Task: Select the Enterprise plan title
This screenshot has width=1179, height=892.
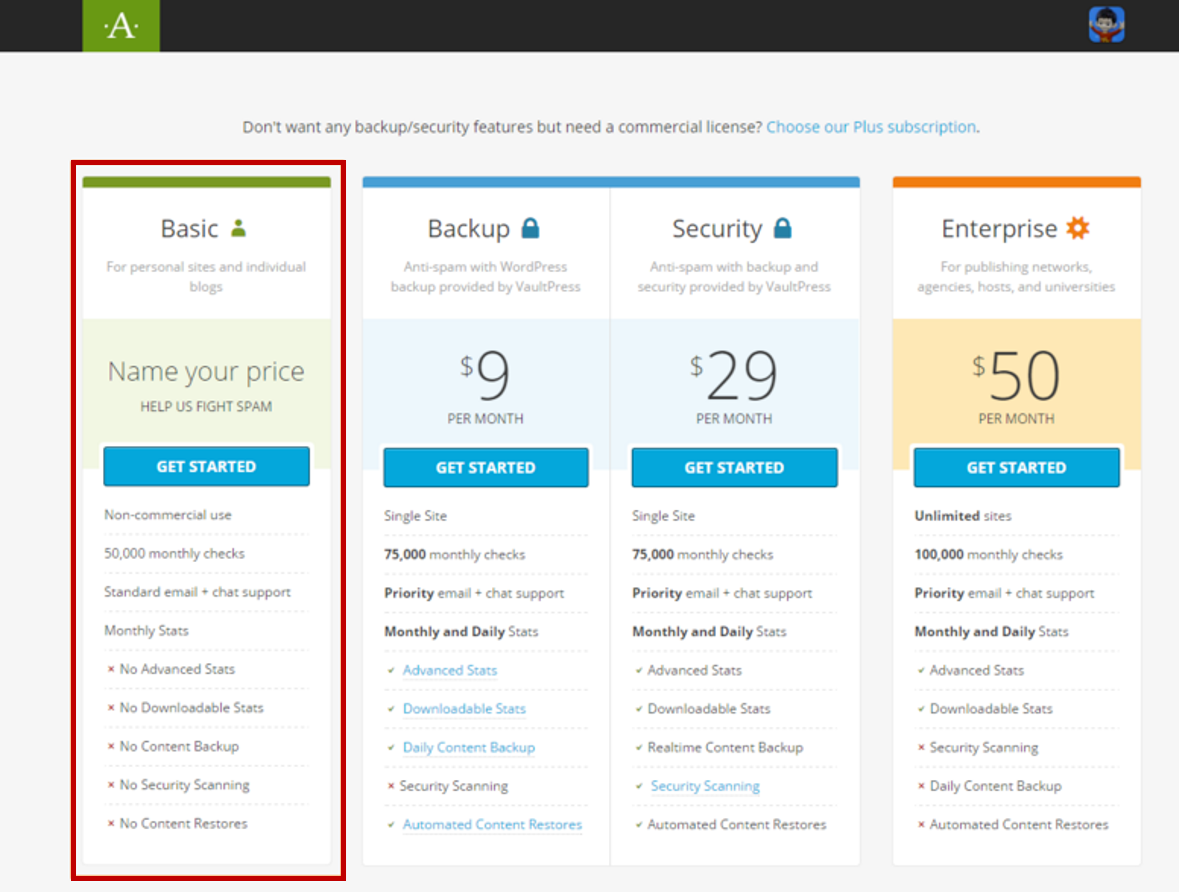Action: click(999, 229)
